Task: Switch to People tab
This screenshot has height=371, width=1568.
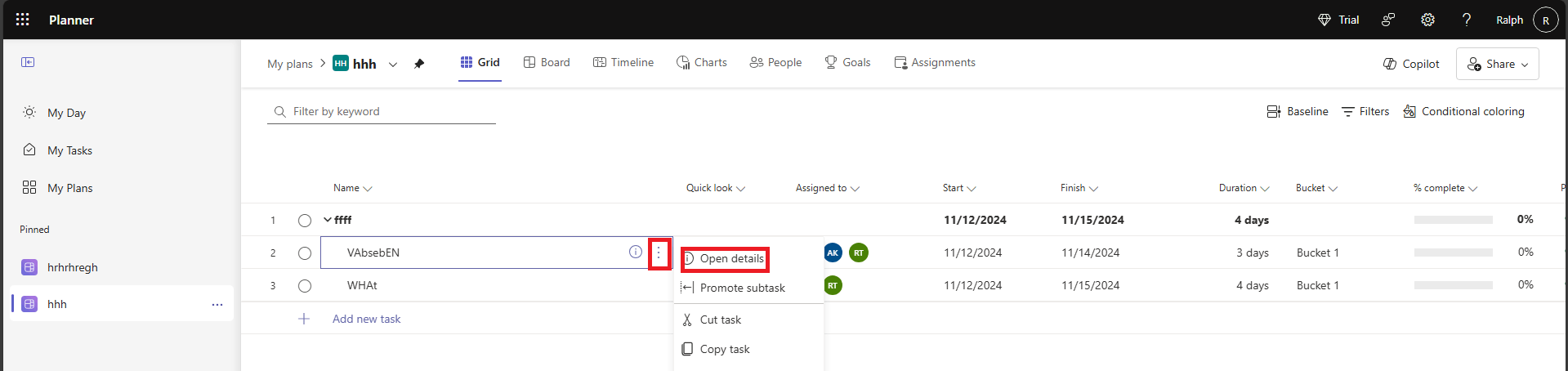Action: click(775, 62)
